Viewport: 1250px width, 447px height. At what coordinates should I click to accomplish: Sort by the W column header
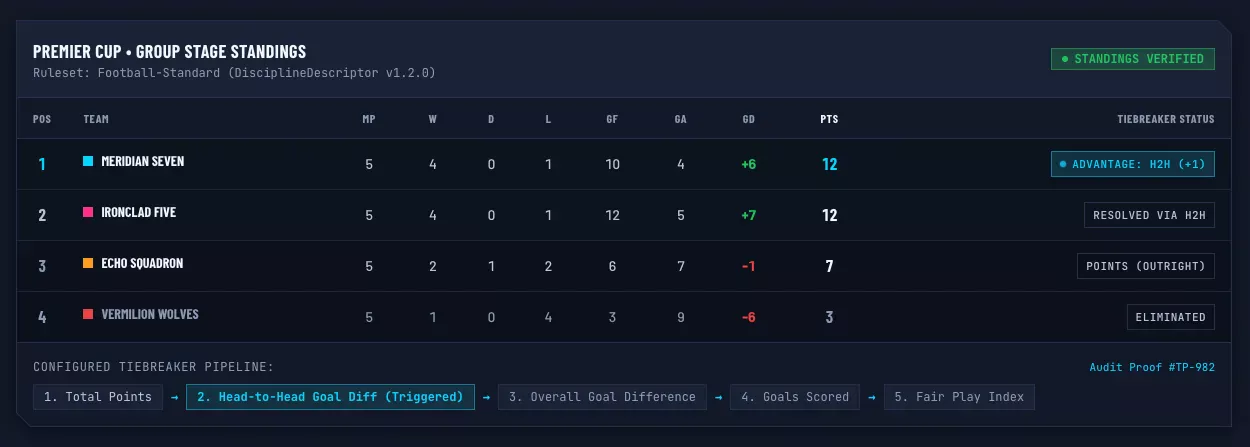pyautogui.click(x=433, y=119)
